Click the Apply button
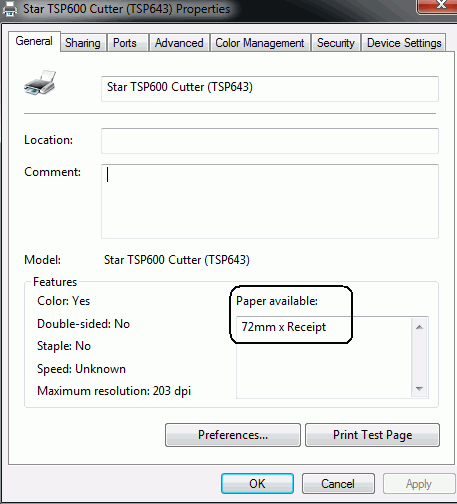The width and height of the screenshot is (457, 504). point(419,484)
